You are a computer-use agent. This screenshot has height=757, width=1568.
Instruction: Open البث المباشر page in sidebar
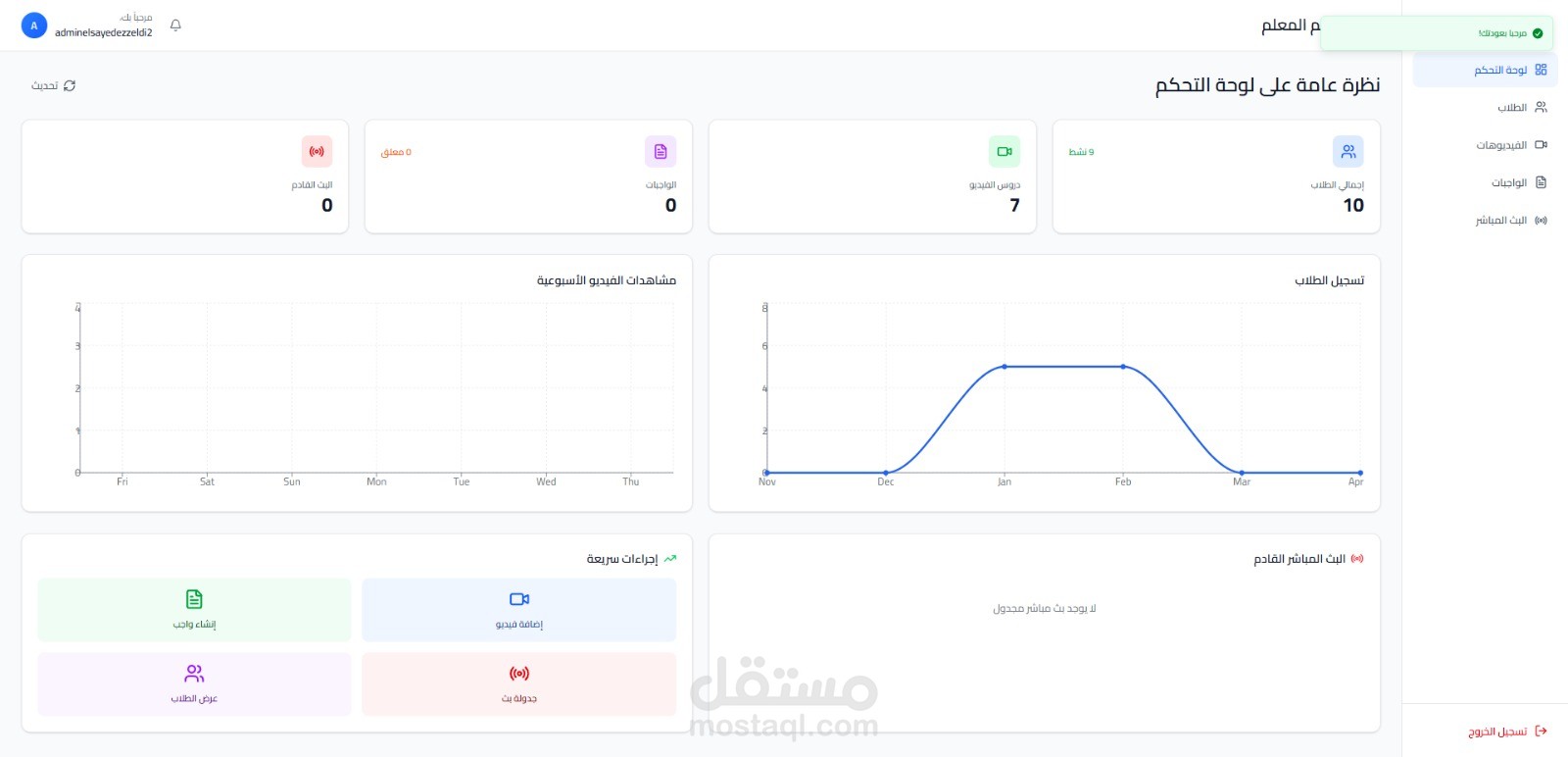point(1485,221)
